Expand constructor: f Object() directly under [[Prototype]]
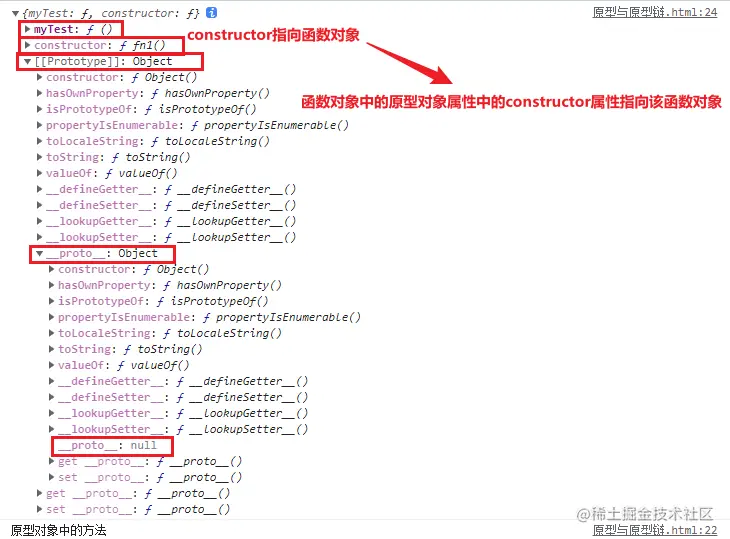 40,77
